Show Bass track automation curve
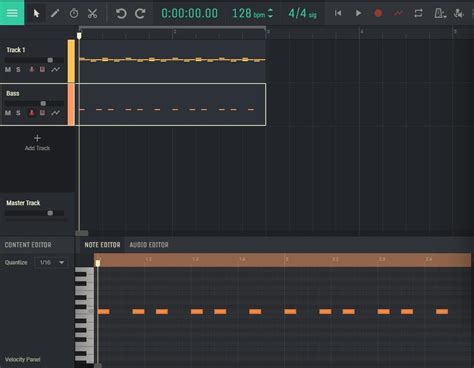The width and height of the screenshot is (474, 368). coord(56,113)
